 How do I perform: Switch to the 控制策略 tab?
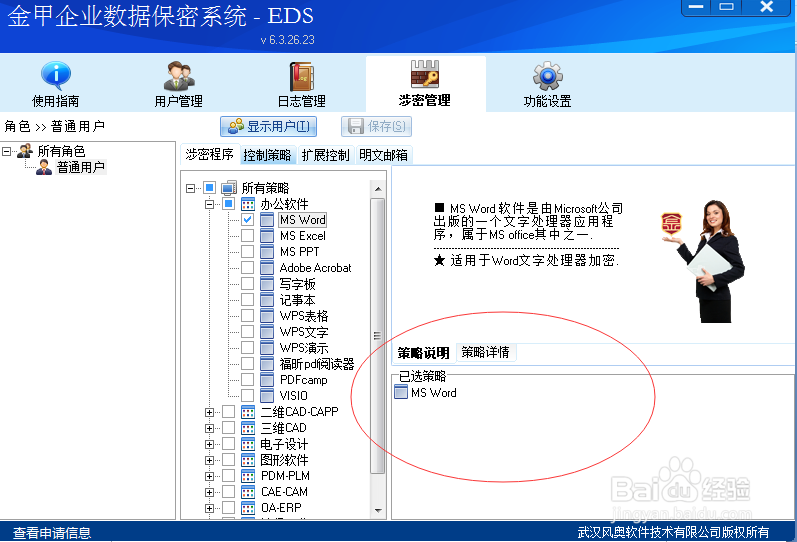(x=267, y=155)
